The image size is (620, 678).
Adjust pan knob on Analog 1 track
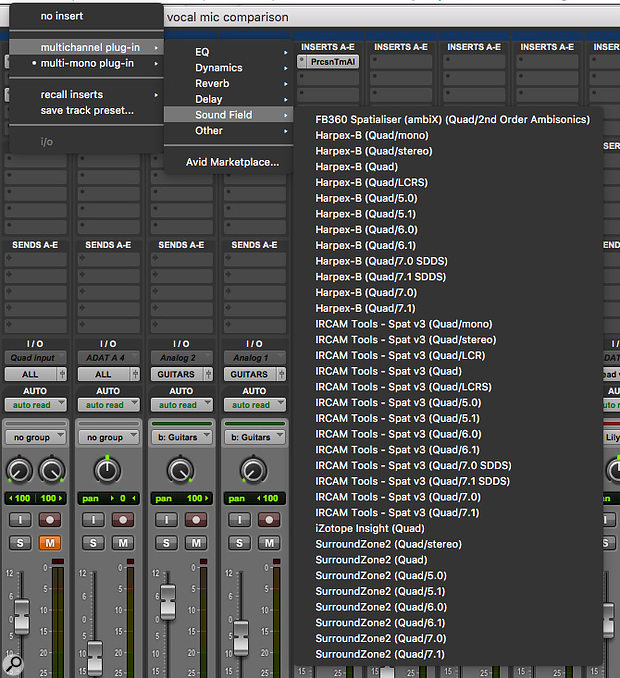(253, 470)
